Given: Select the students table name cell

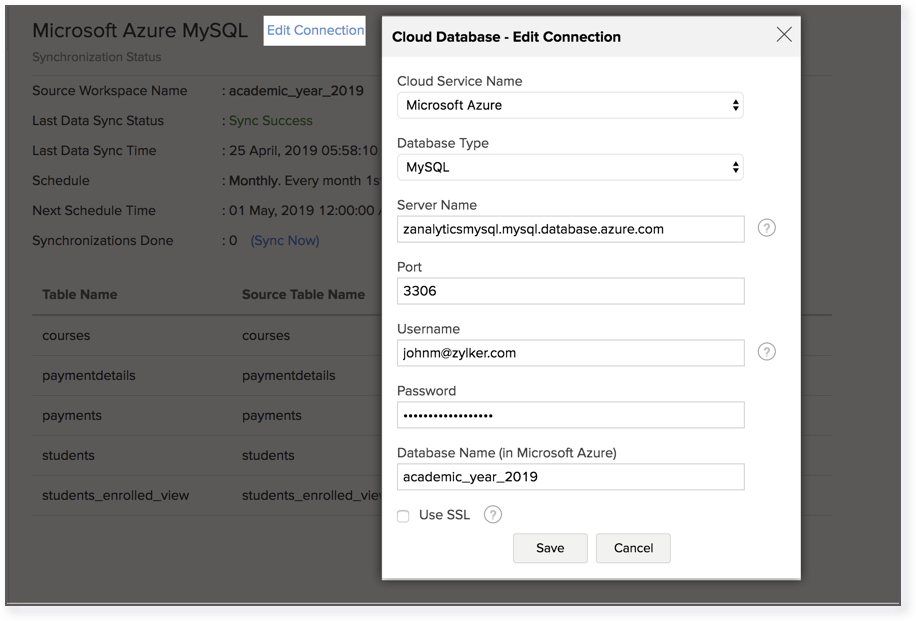Looking at the screenshot, I should (x=68, y=455).
